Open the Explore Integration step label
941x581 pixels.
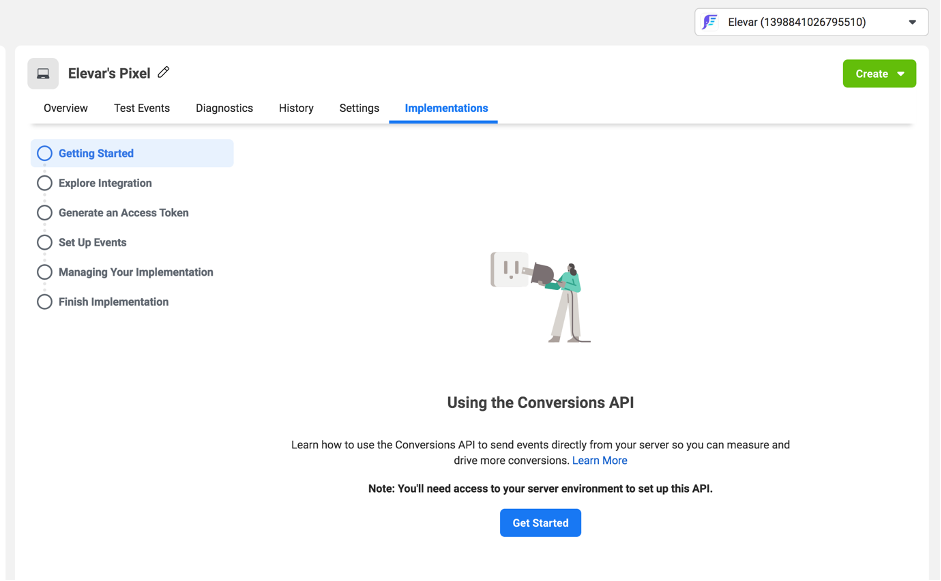[105, 183]
